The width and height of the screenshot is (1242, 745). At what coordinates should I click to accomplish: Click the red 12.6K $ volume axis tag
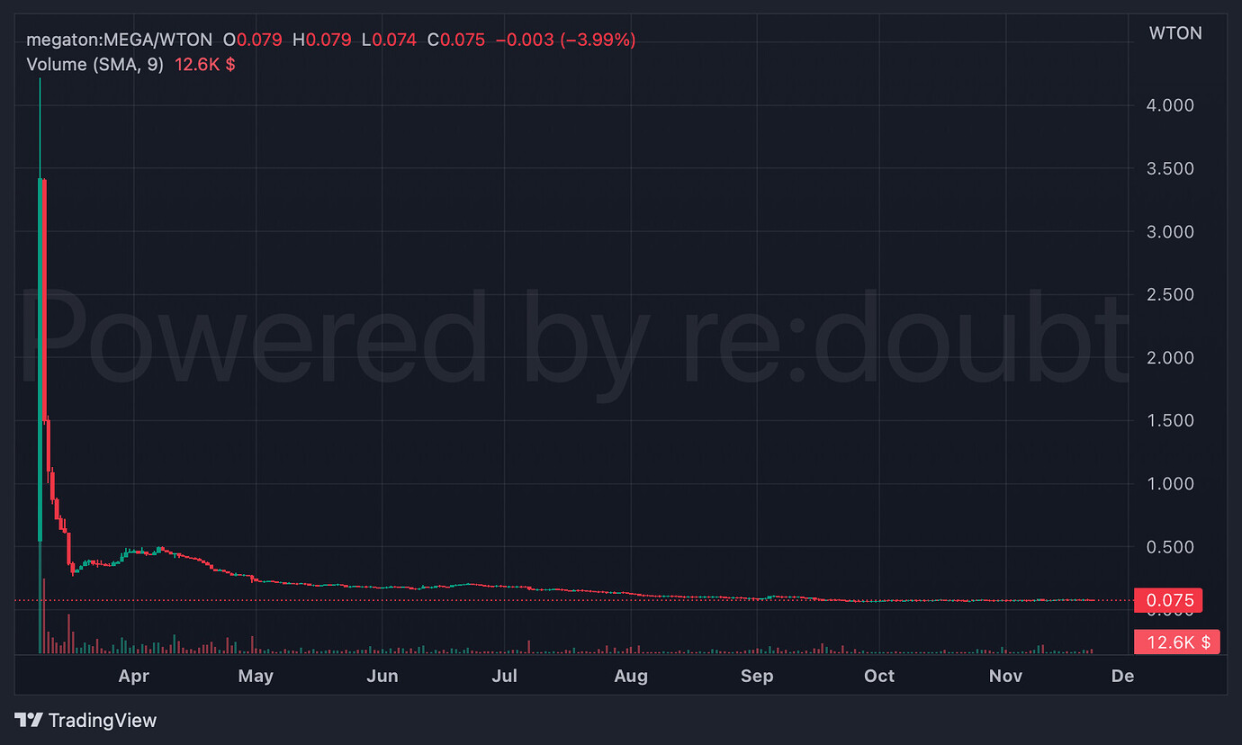pyautogui.click(x=1176, y=642)
